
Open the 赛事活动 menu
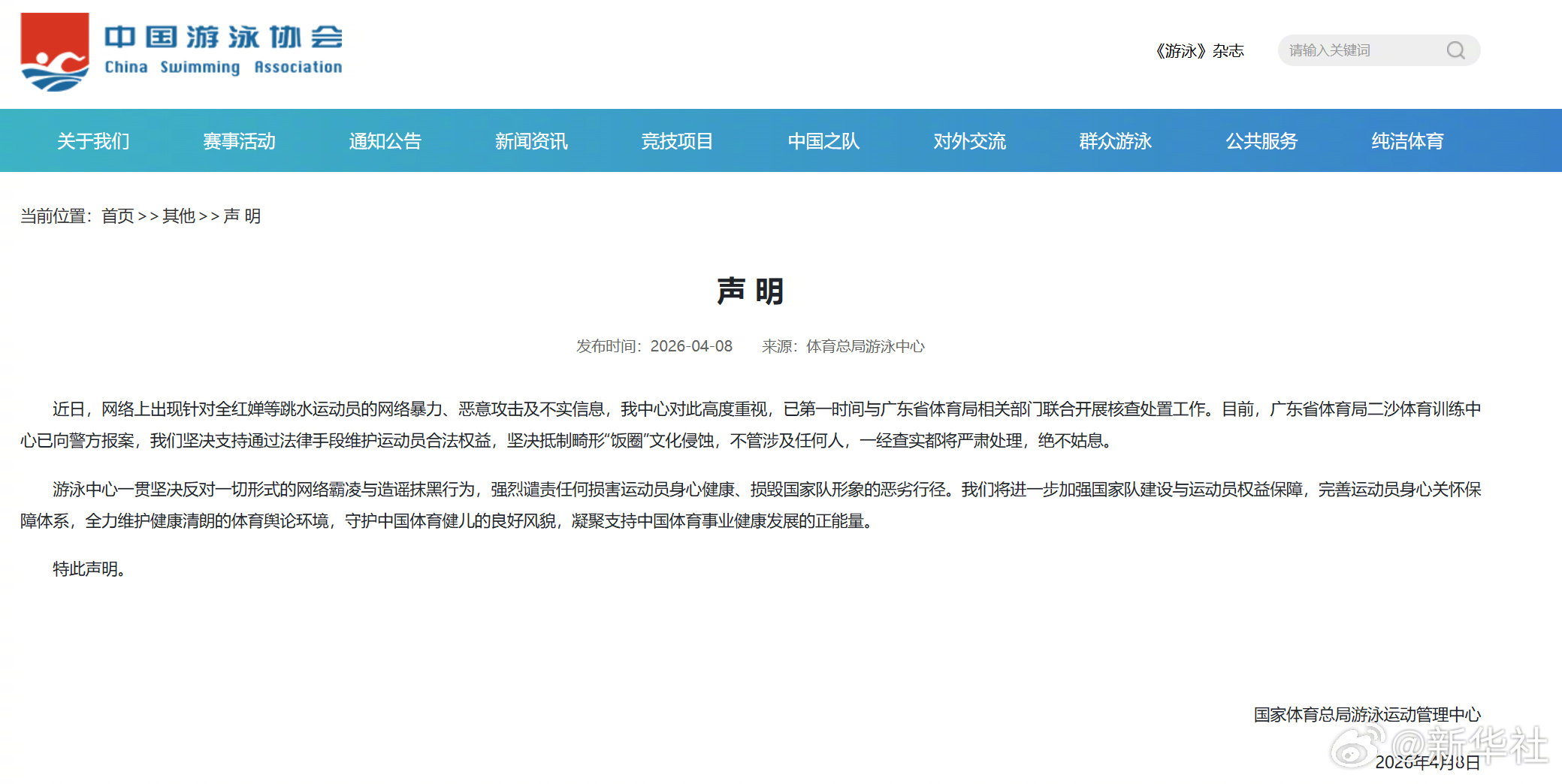[238, 141]
